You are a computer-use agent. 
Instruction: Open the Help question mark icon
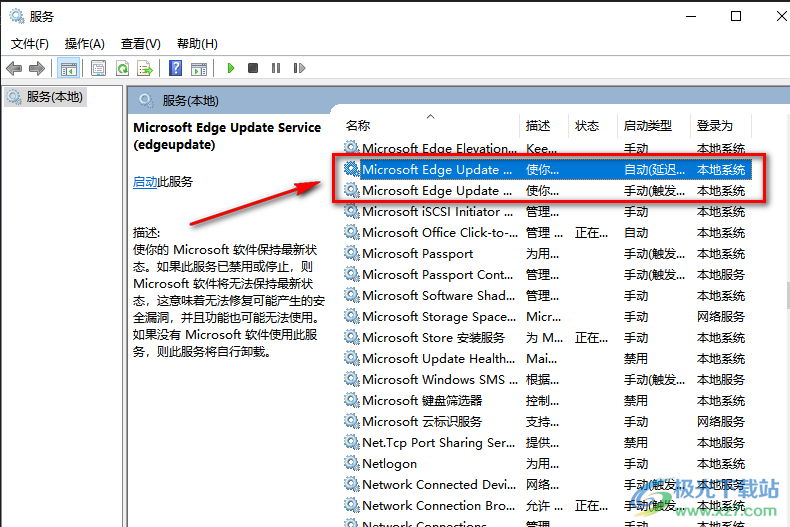(175, 68)
